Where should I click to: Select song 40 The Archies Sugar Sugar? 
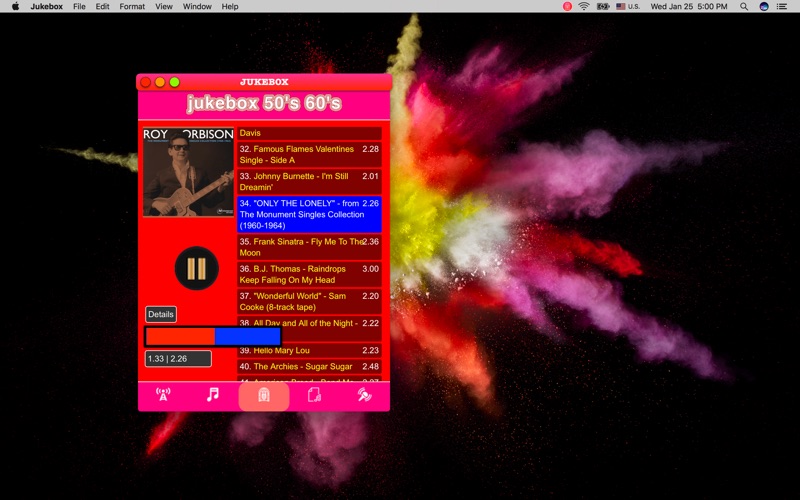click(309, 366)
